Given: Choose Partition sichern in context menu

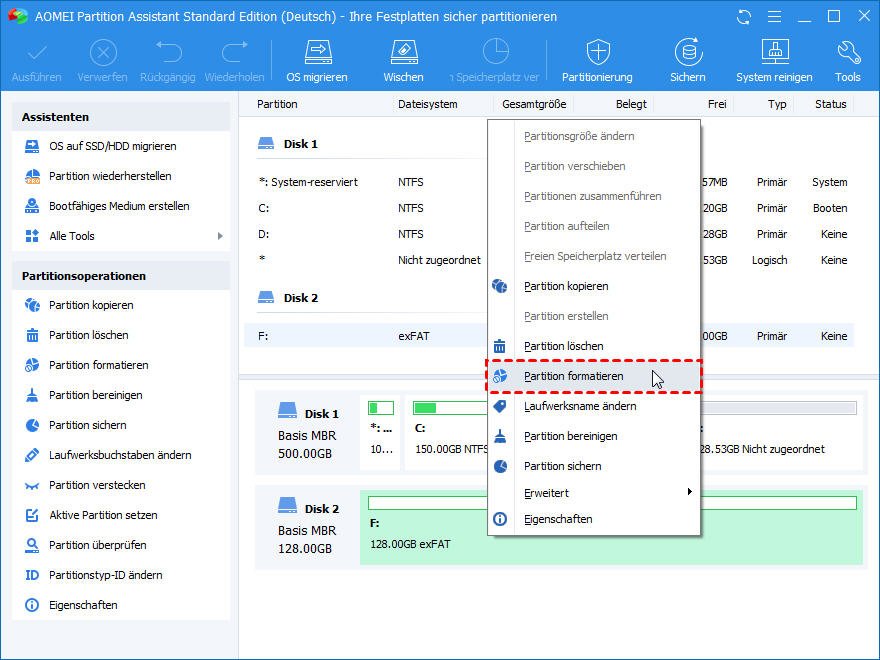Looking at the screenshot, I should [x=594, y=466].
